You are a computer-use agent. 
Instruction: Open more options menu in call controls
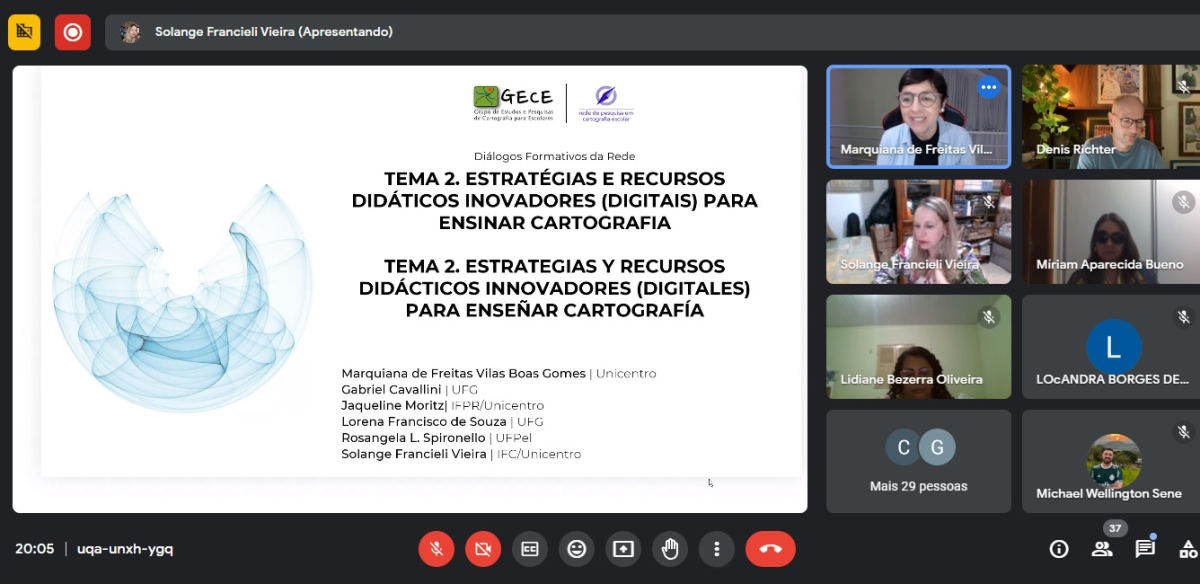716,549
